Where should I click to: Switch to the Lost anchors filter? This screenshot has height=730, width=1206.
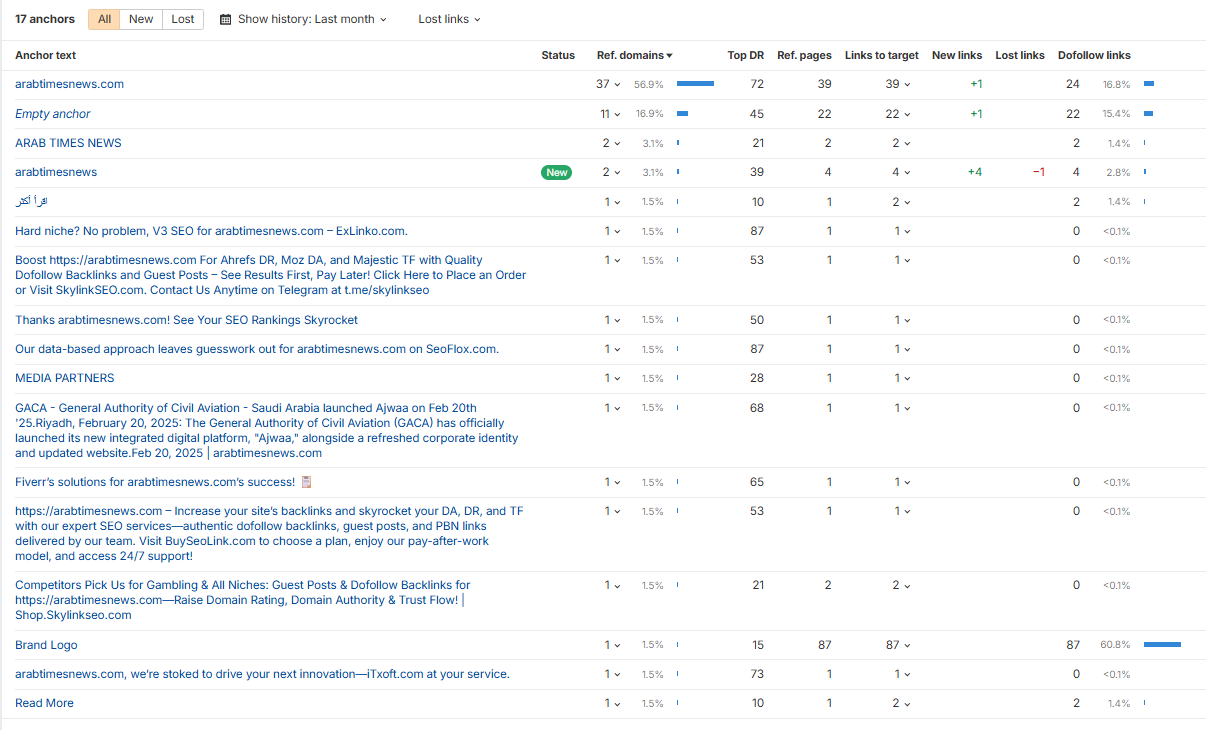pyautogui.click(x=183, y=19)
